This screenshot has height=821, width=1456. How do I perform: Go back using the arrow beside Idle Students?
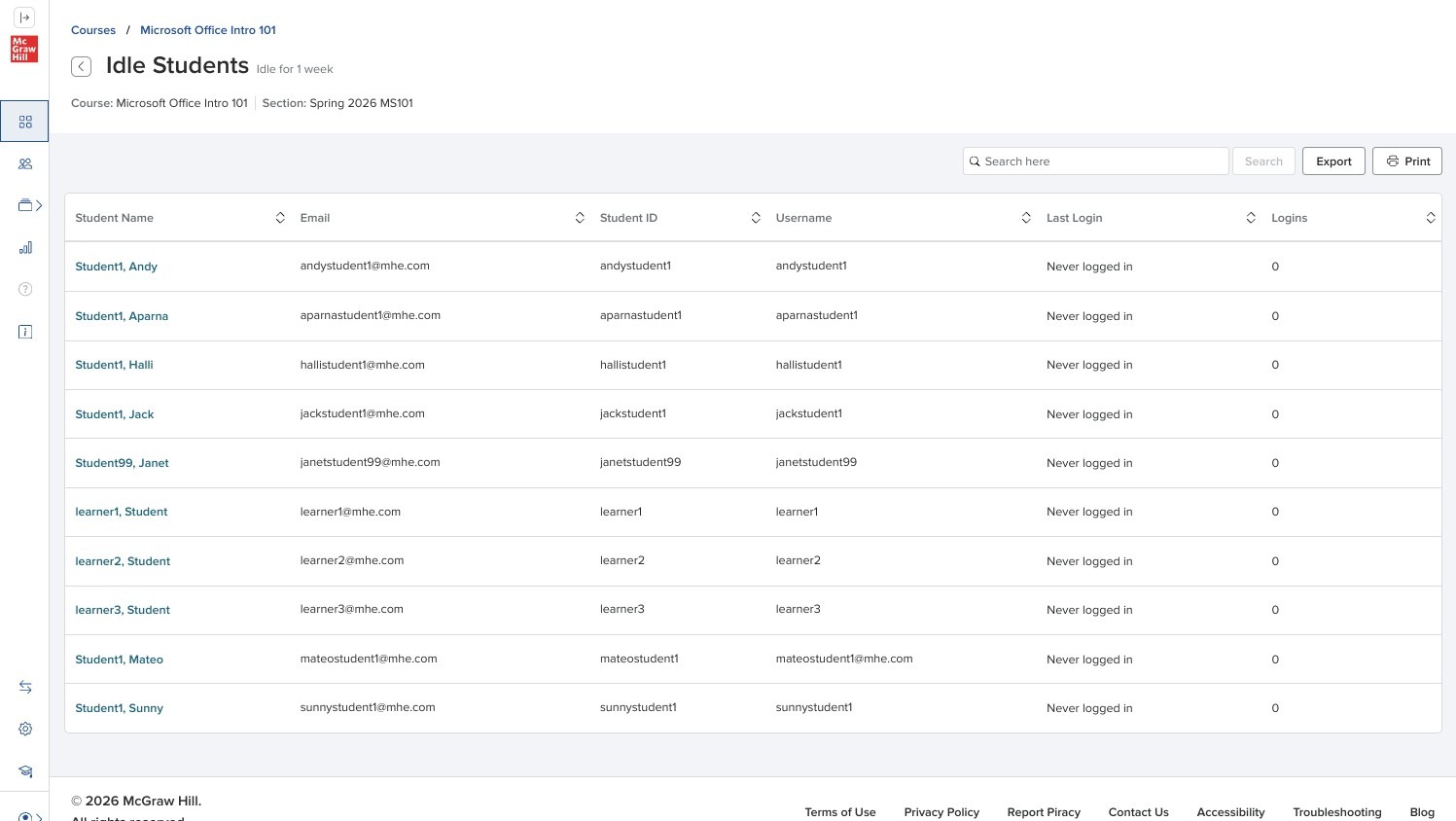point(82,66)
